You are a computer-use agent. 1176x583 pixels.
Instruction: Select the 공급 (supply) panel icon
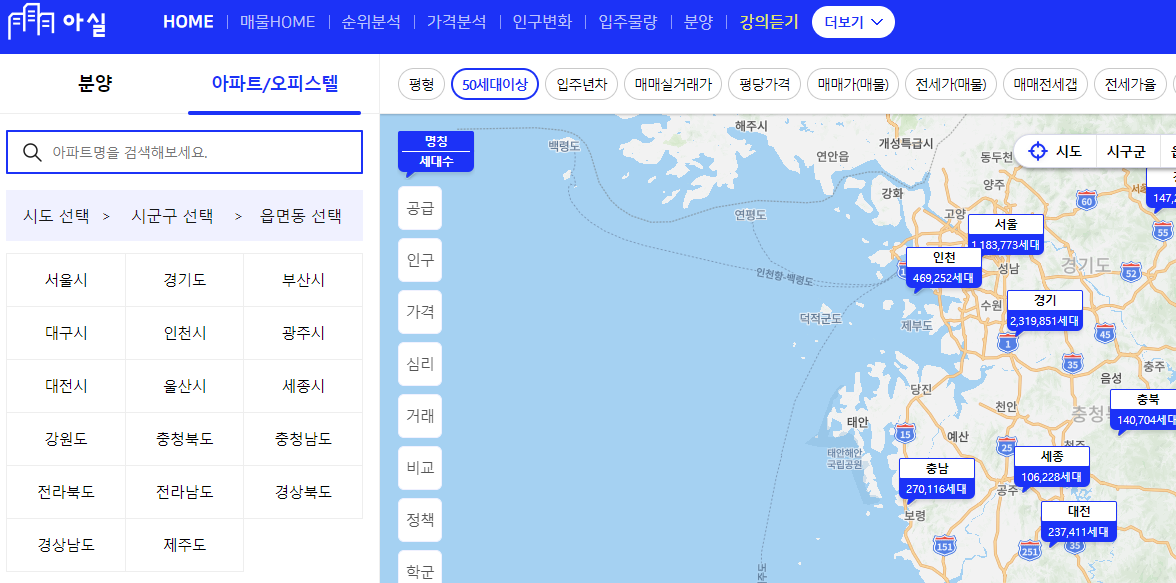tap(419, 208)
